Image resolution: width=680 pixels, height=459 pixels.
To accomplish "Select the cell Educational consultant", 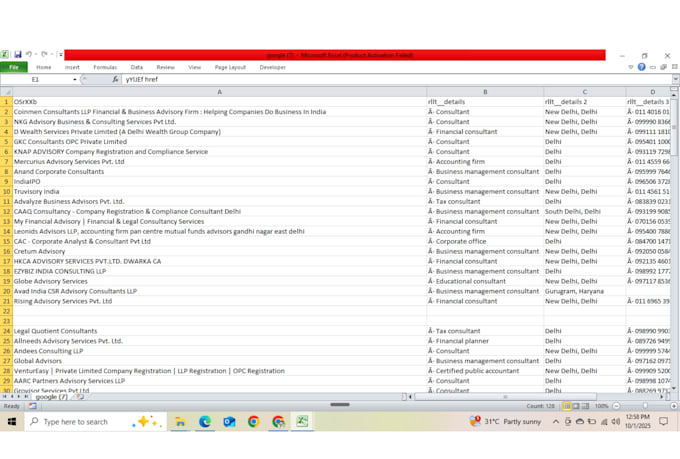I will tap(485, 282).
